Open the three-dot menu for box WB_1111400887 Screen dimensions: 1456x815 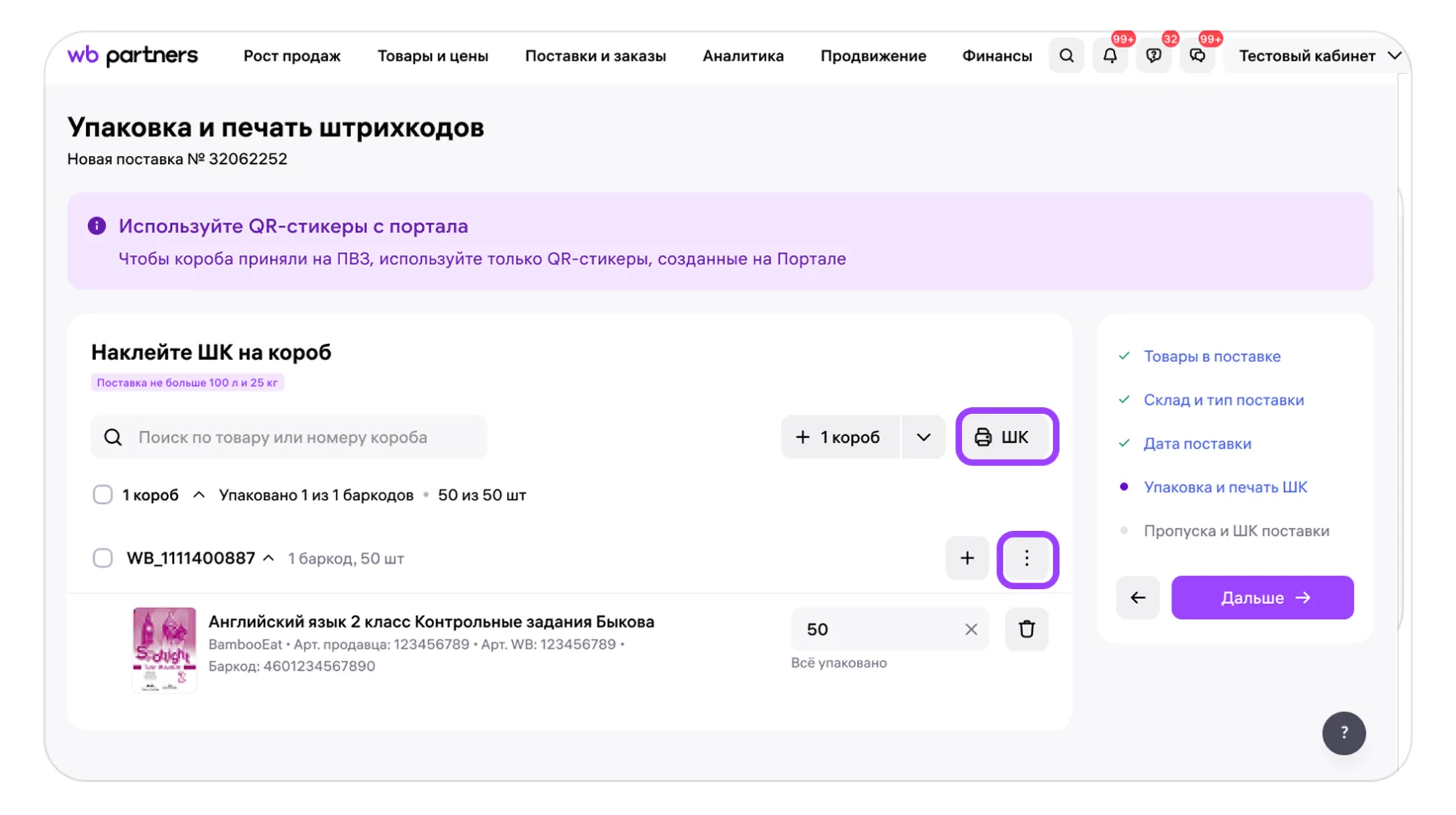tap(1027, 559)
